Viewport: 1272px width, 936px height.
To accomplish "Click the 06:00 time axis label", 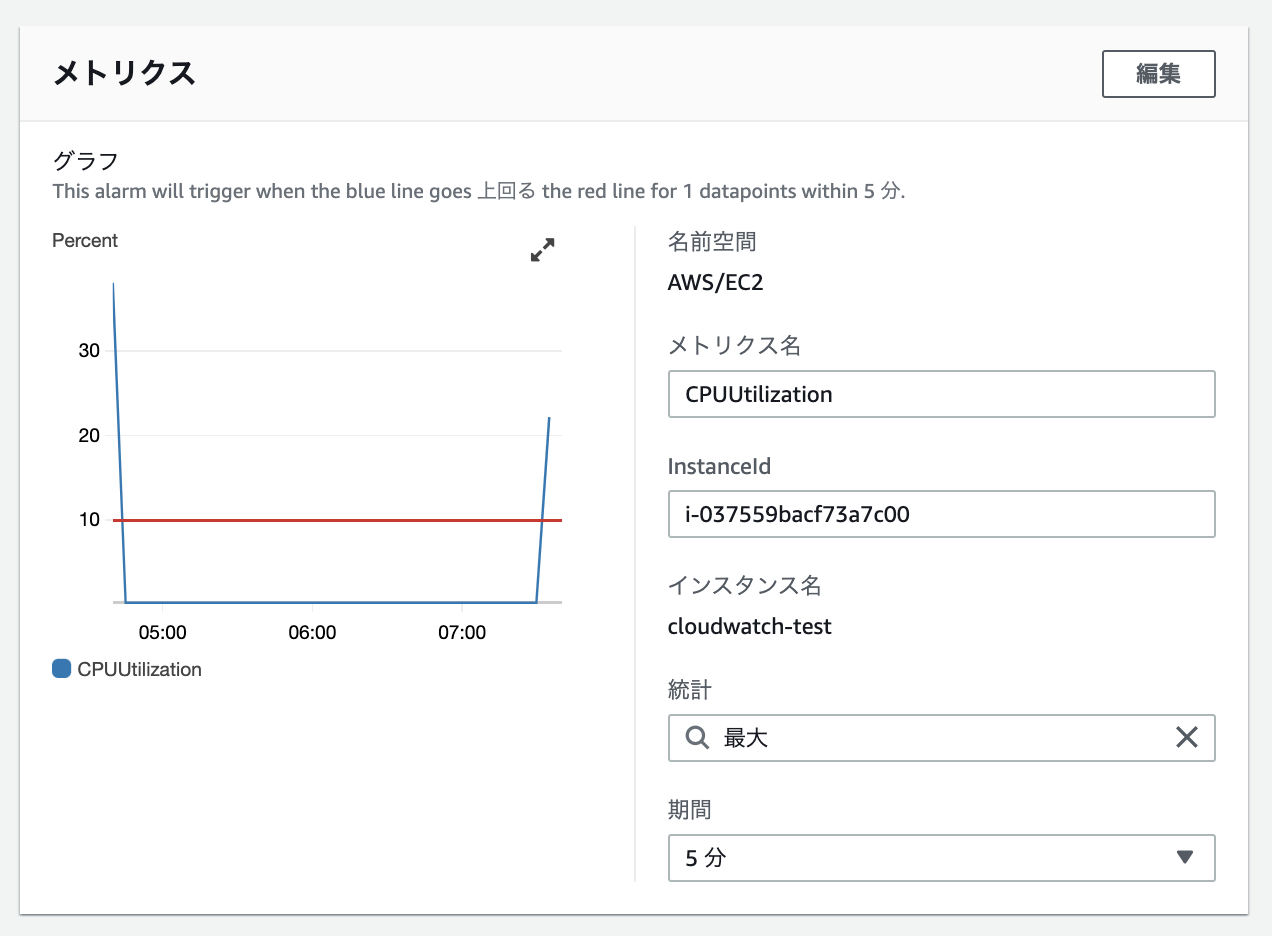I will click(x=312, y=633).
